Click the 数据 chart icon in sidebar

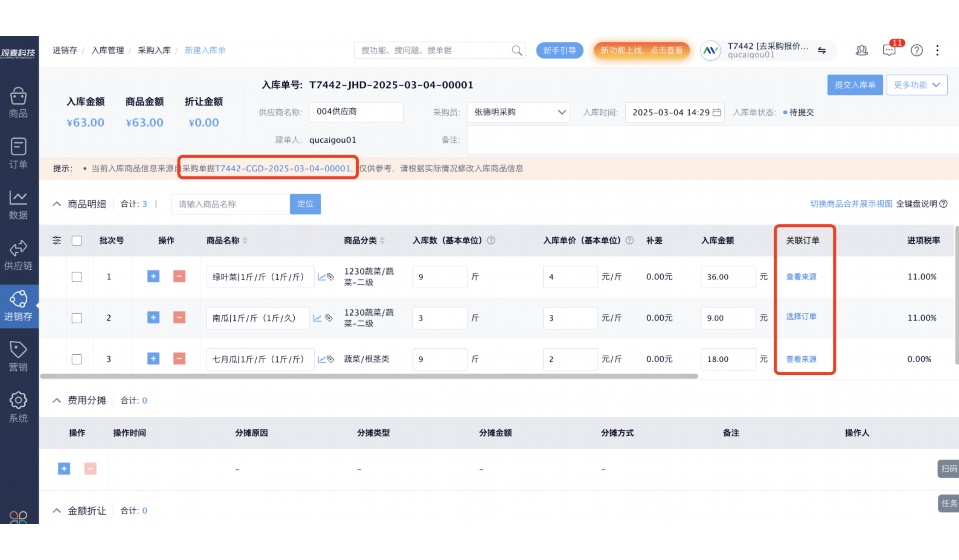18,203
